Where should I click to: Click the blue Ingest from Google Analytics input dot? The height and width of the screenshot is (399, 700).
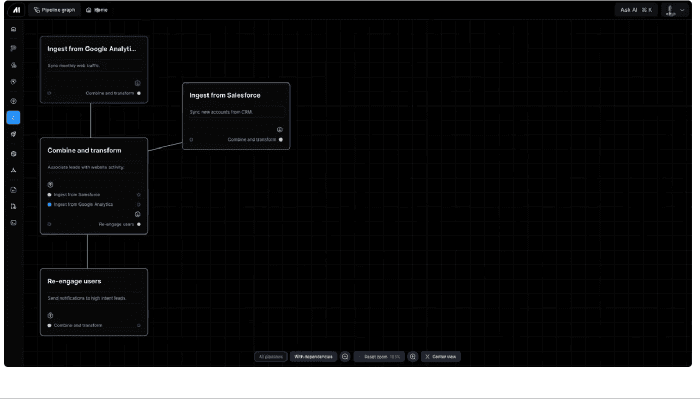(x=50, y=204)
